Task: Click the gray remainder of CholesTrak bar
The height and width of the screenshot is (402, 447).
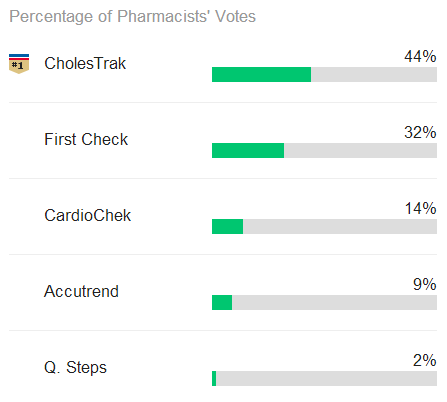Action: pyautogui.click(x=374, y=74)
